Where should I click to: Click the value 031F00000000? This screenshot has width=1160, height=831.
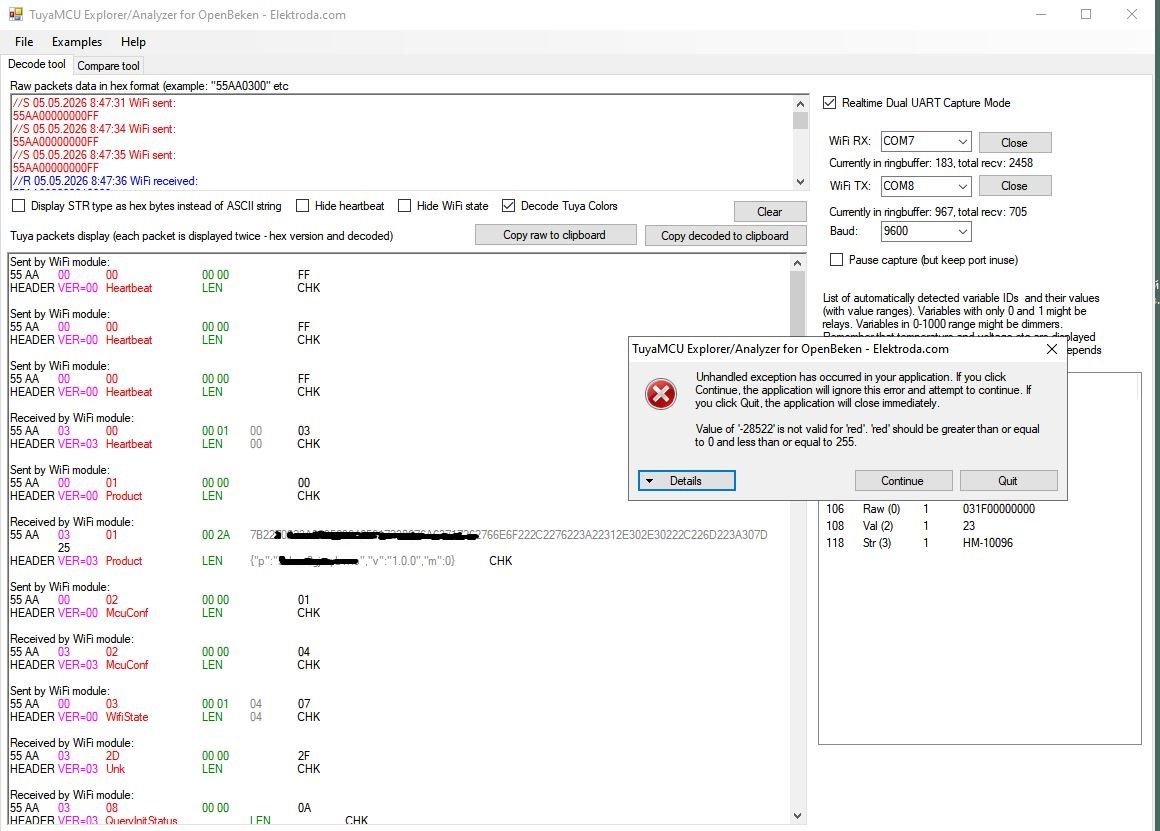(999, 509)
